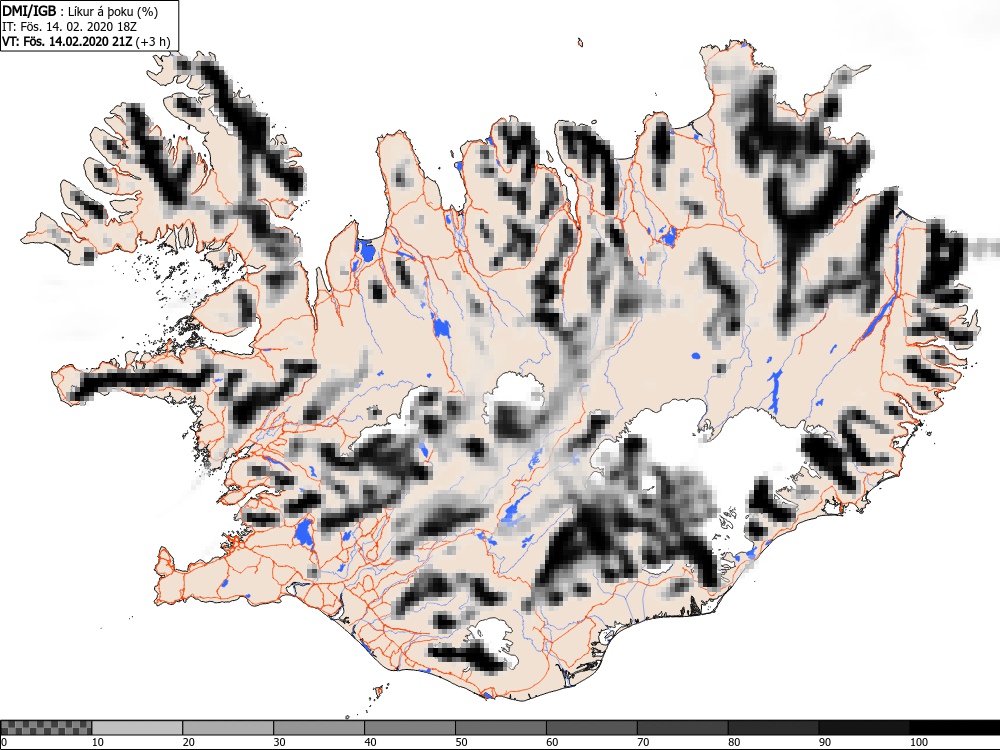1000x750 pixels.
Task: Click the '90' label on the legend scale
Action: [x=825, y=742]
